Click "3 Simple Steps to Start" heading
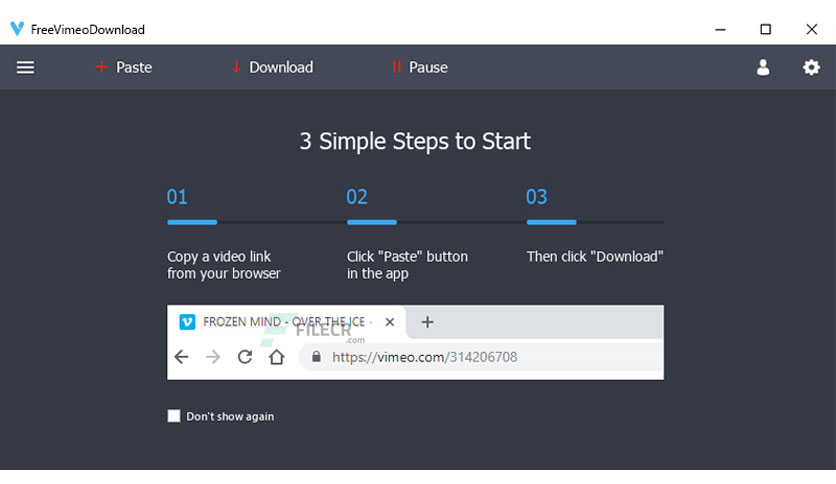The height and width of the screenshot is (484, 836). tap(415, 141)
